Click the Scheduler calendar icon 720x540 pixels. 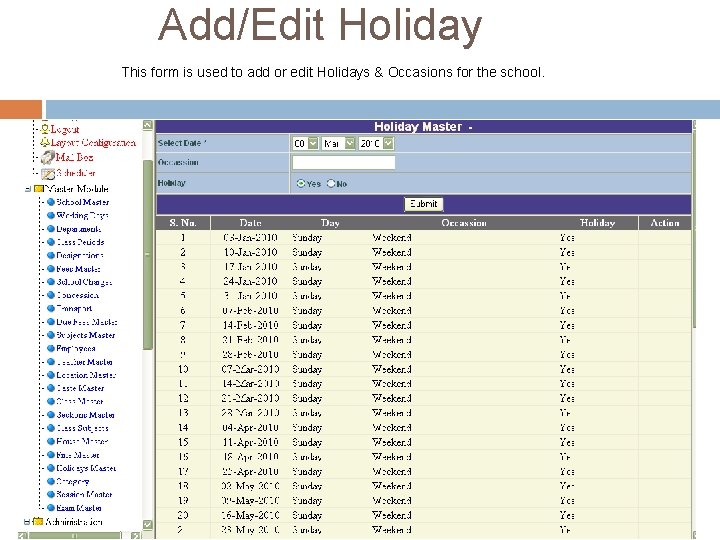48,174
